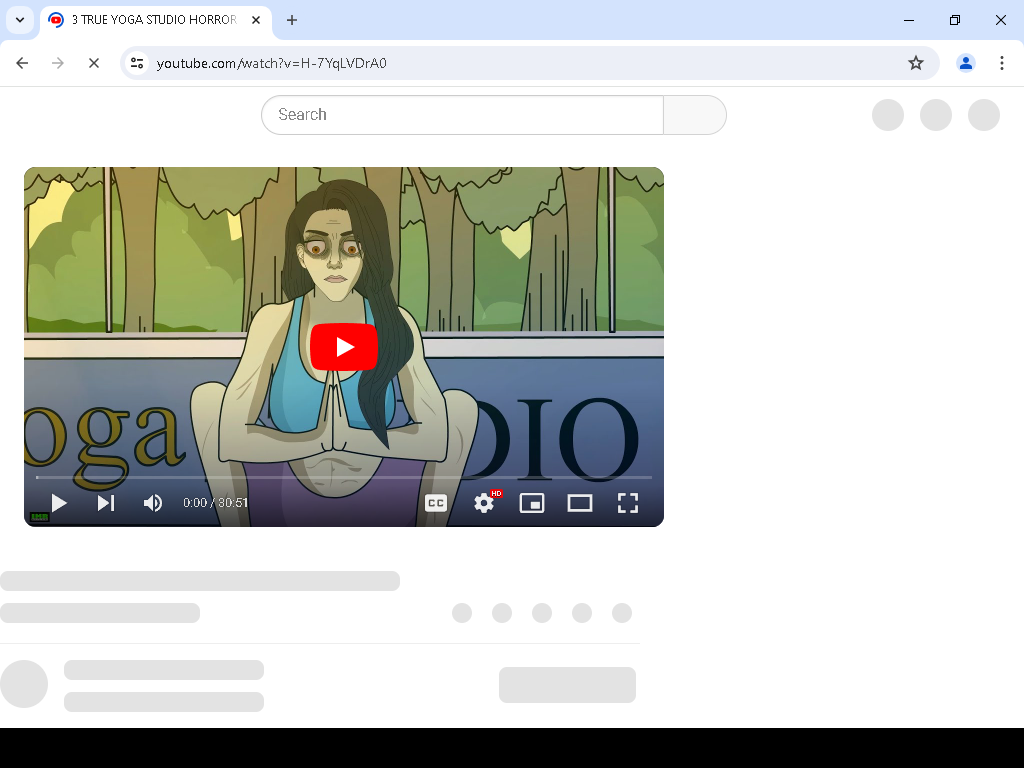Play the video using the control bar
The width and height of the screenshot is (1024, 768).
point(59,503)
